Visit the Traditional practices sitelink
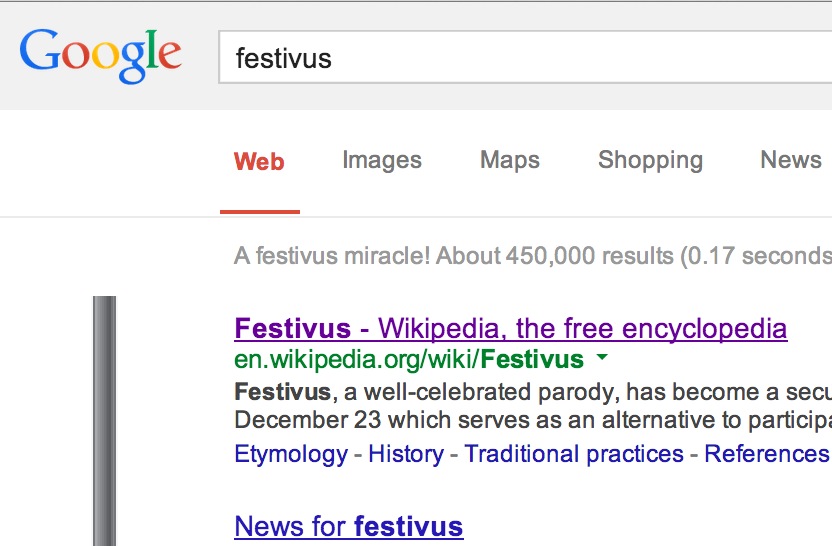The width and height of the screenshot is (832, 546). [x=573, y=454]
